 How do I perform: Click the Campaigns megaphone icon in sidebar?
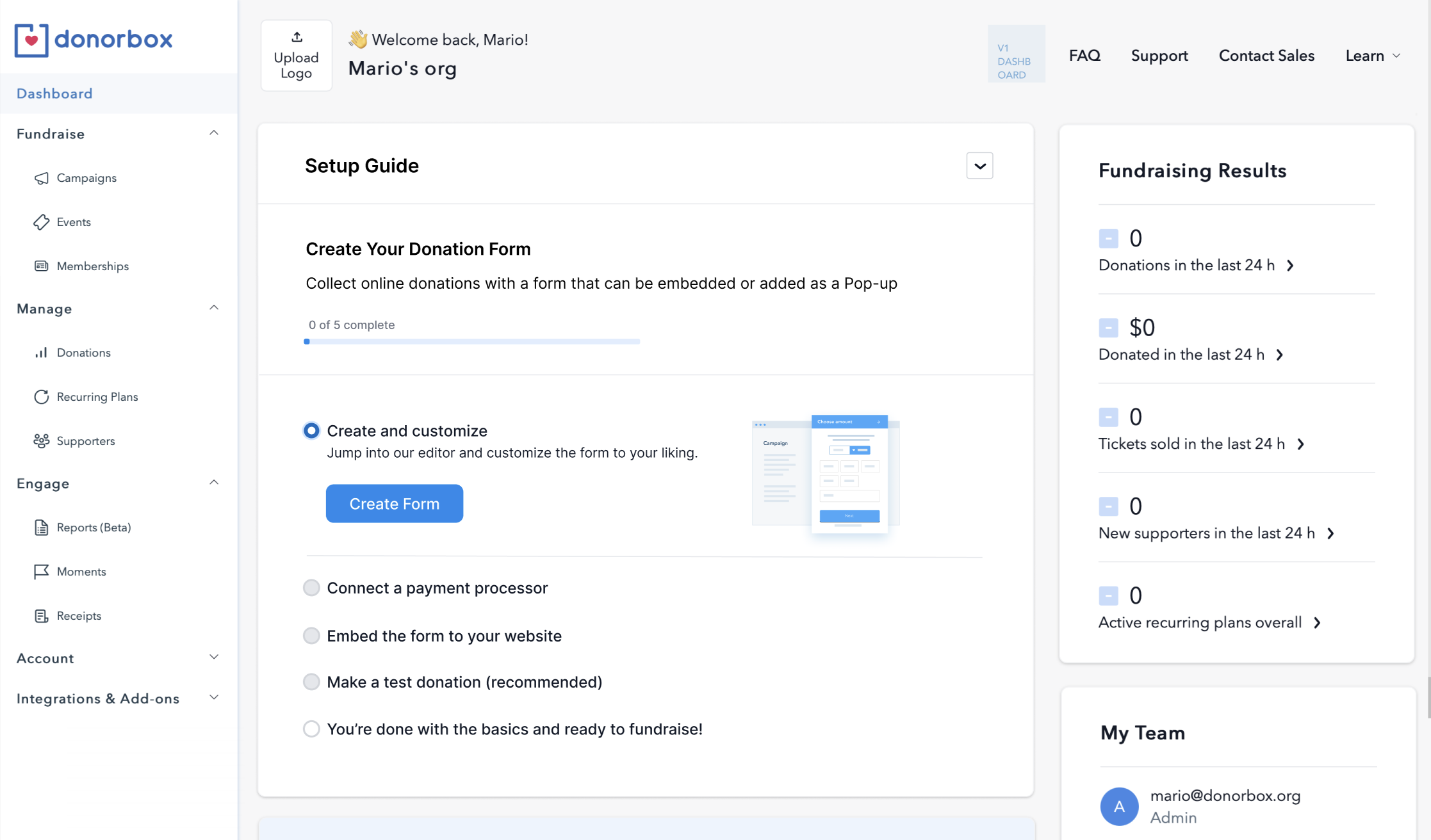pyautogui.click(x=42, y=178)
